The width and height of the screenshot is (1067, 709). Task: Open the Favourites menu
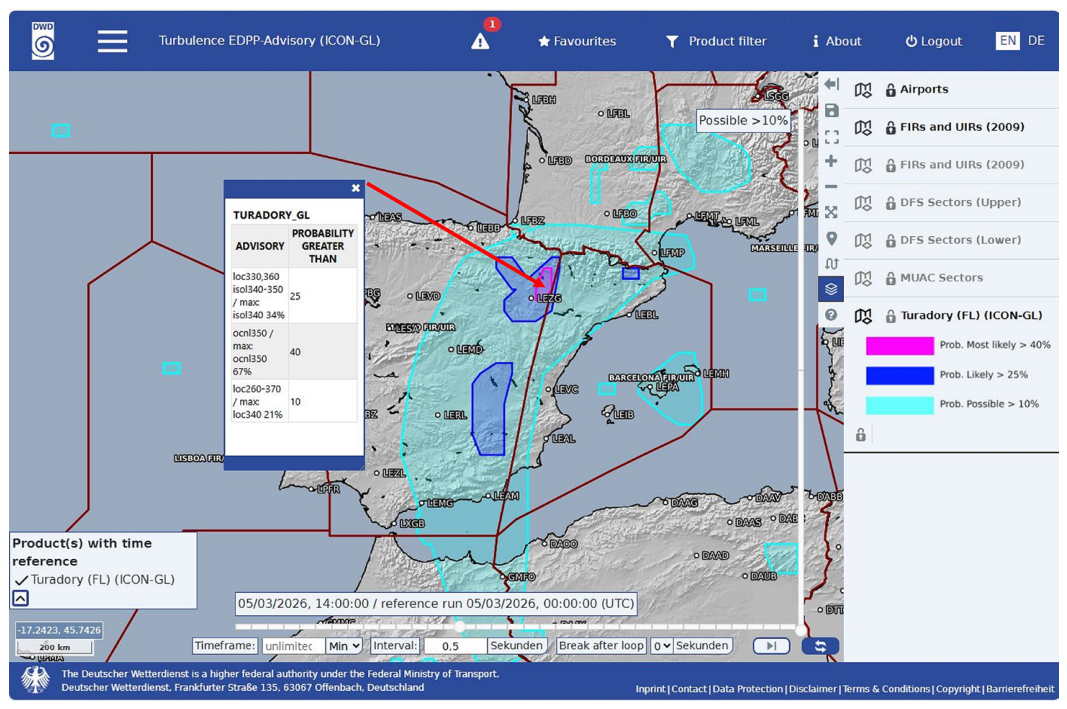tap(577, 42)
